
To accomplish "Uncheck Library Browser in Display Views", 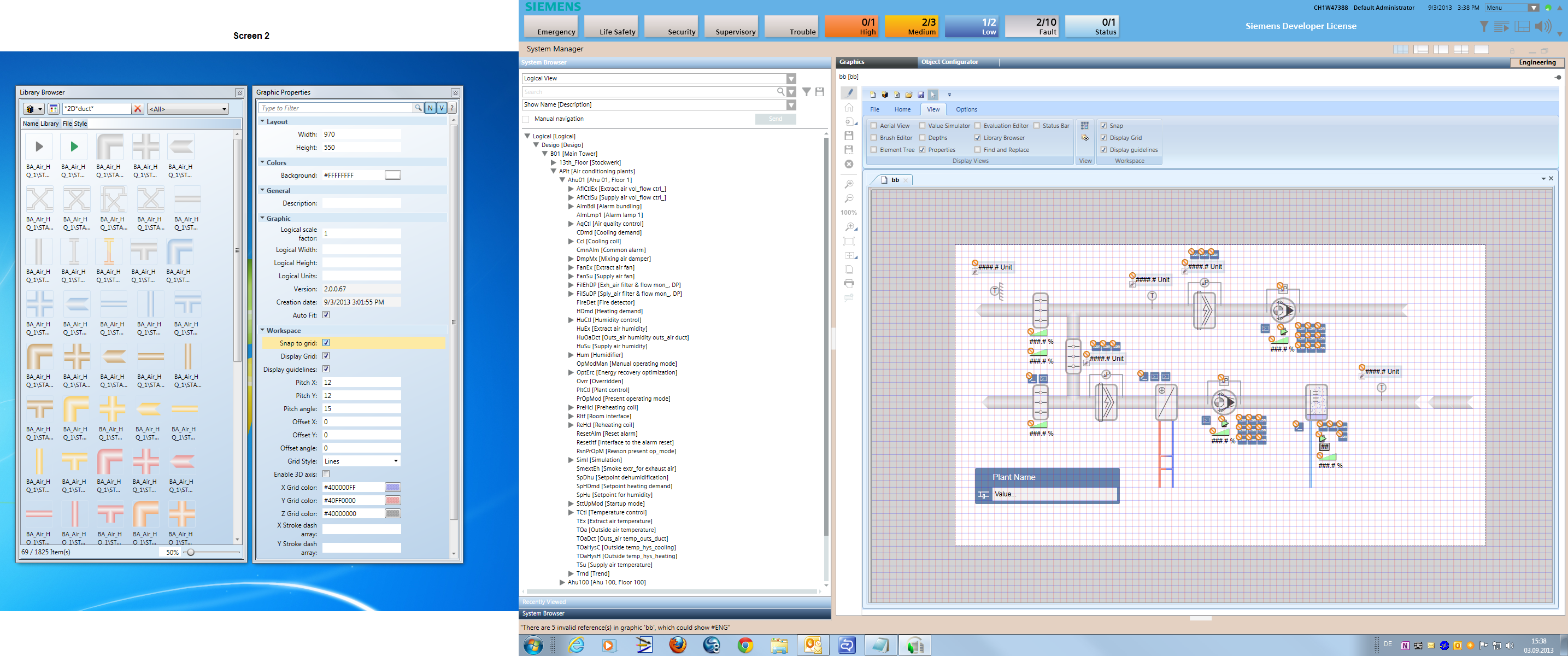I will pyautogui.click(x=978, y=138).
